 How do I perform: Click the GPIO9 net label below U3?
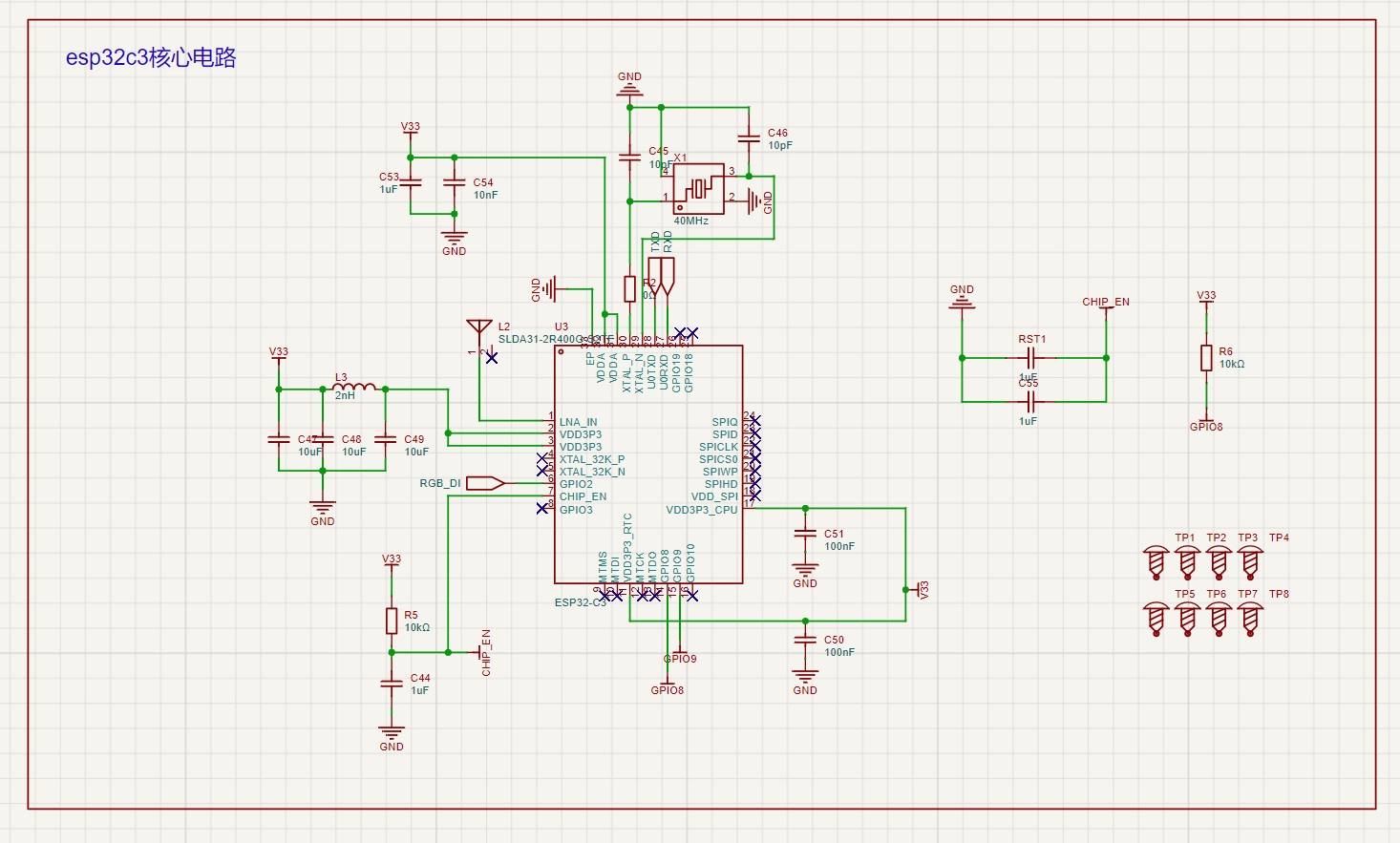click(x=680, y=659)
